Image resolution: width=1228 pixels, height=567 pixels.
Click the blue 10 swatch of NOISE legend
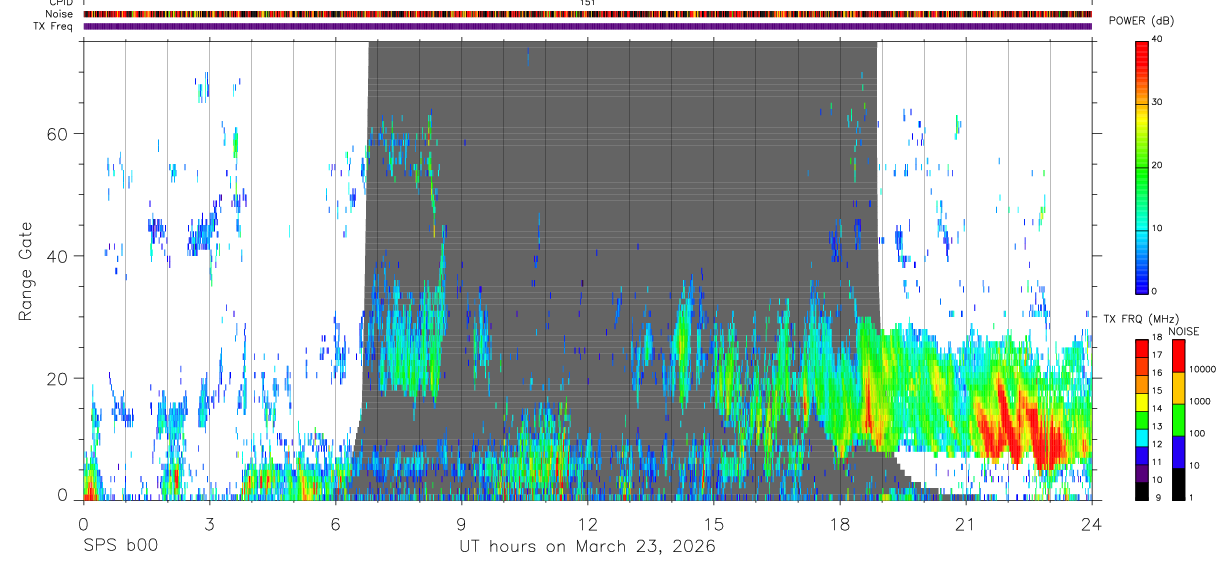[1178, 452]
